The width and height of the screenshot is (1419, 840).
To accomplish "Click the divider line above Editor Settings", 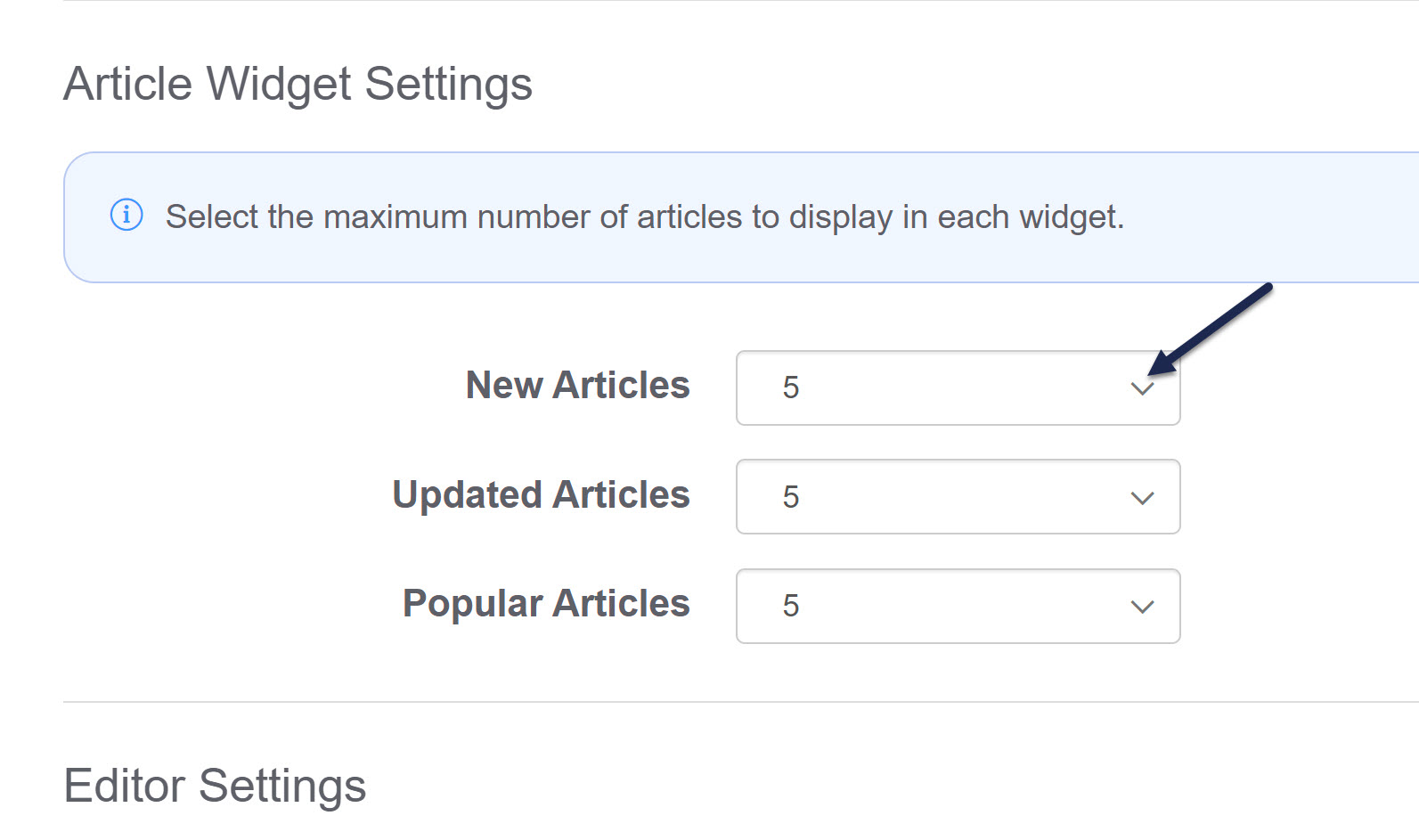I will pos(713,702).
